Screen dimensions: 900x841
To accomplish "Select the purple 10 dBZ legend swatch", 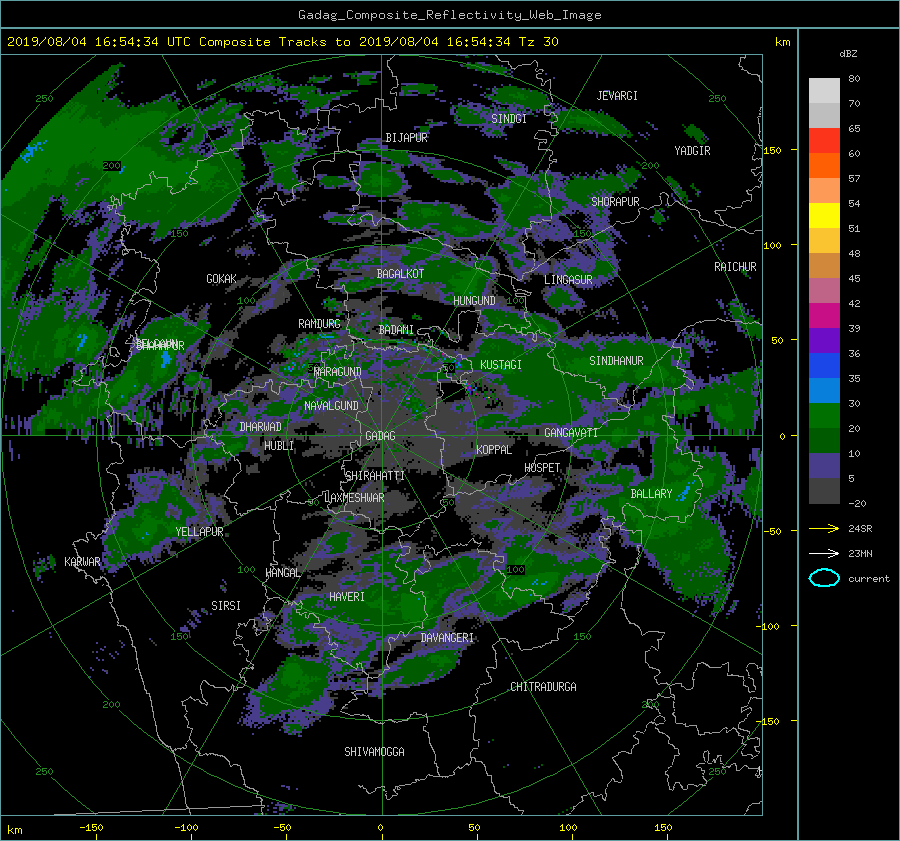I will click(x=824, y=465).
